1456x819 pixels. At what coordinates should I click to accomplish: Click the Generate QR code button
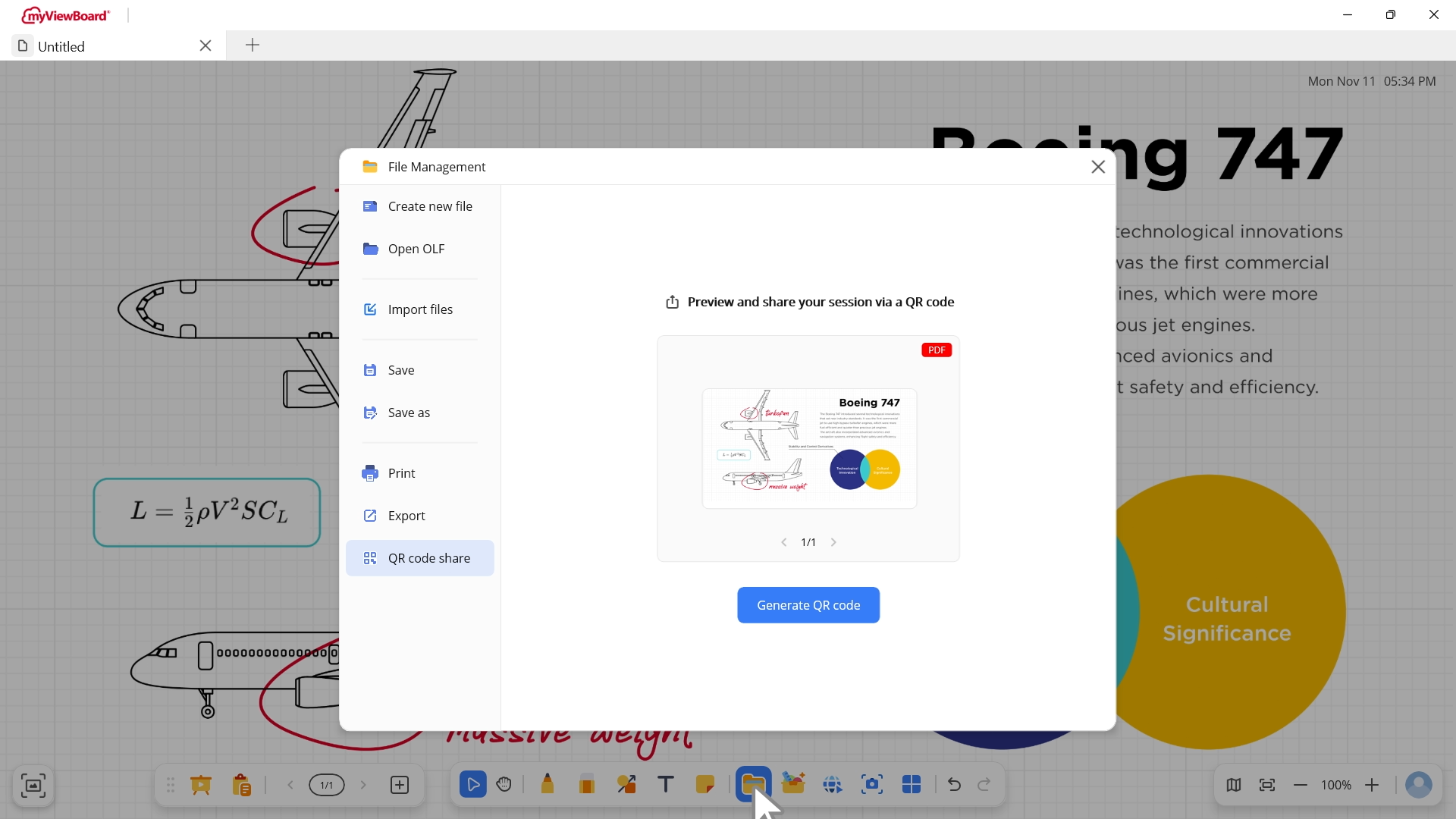click(x=808, y=605)
